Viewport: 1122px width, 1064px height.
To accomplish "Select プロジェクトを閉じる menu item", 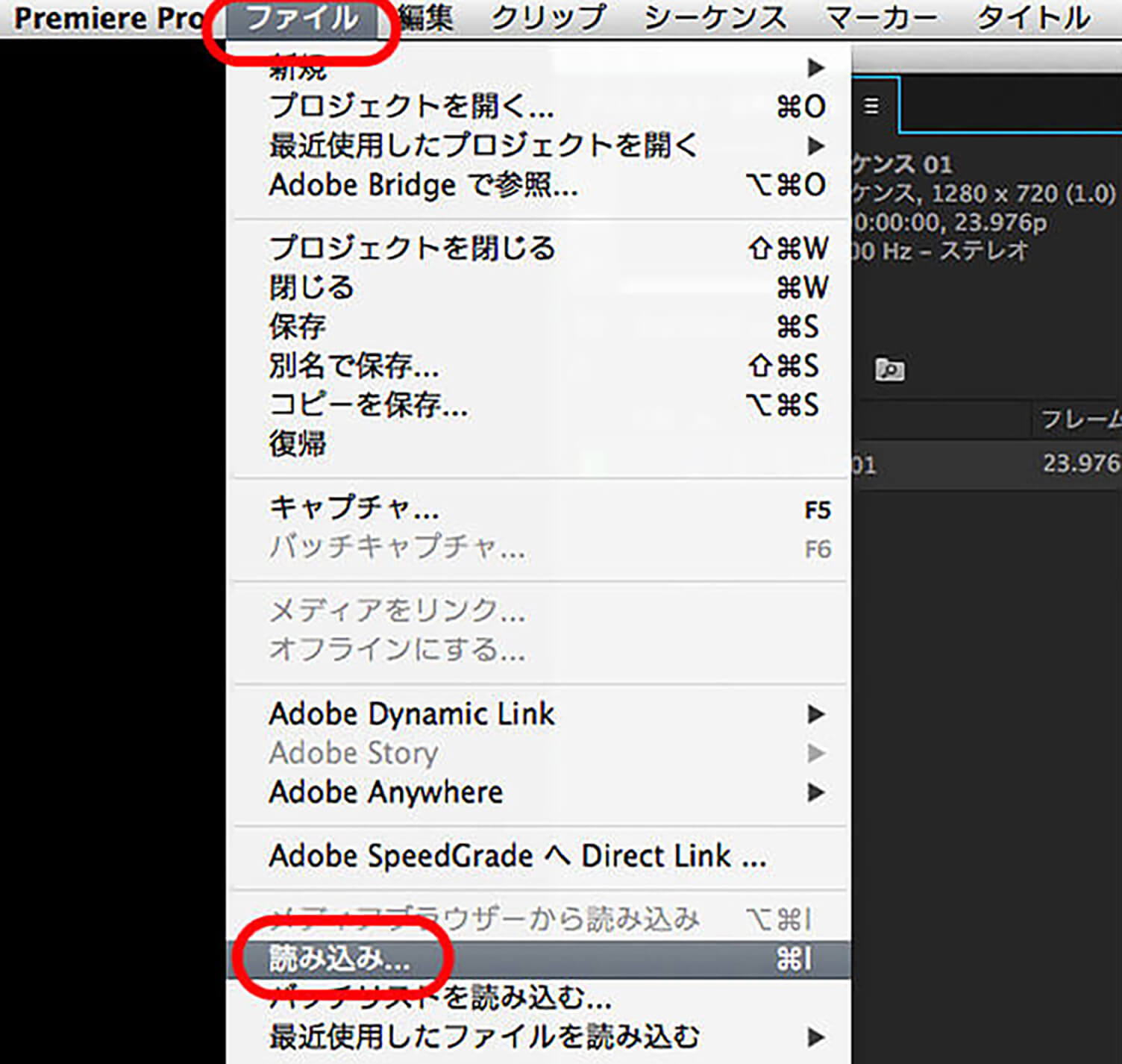I will click(539, 248).
